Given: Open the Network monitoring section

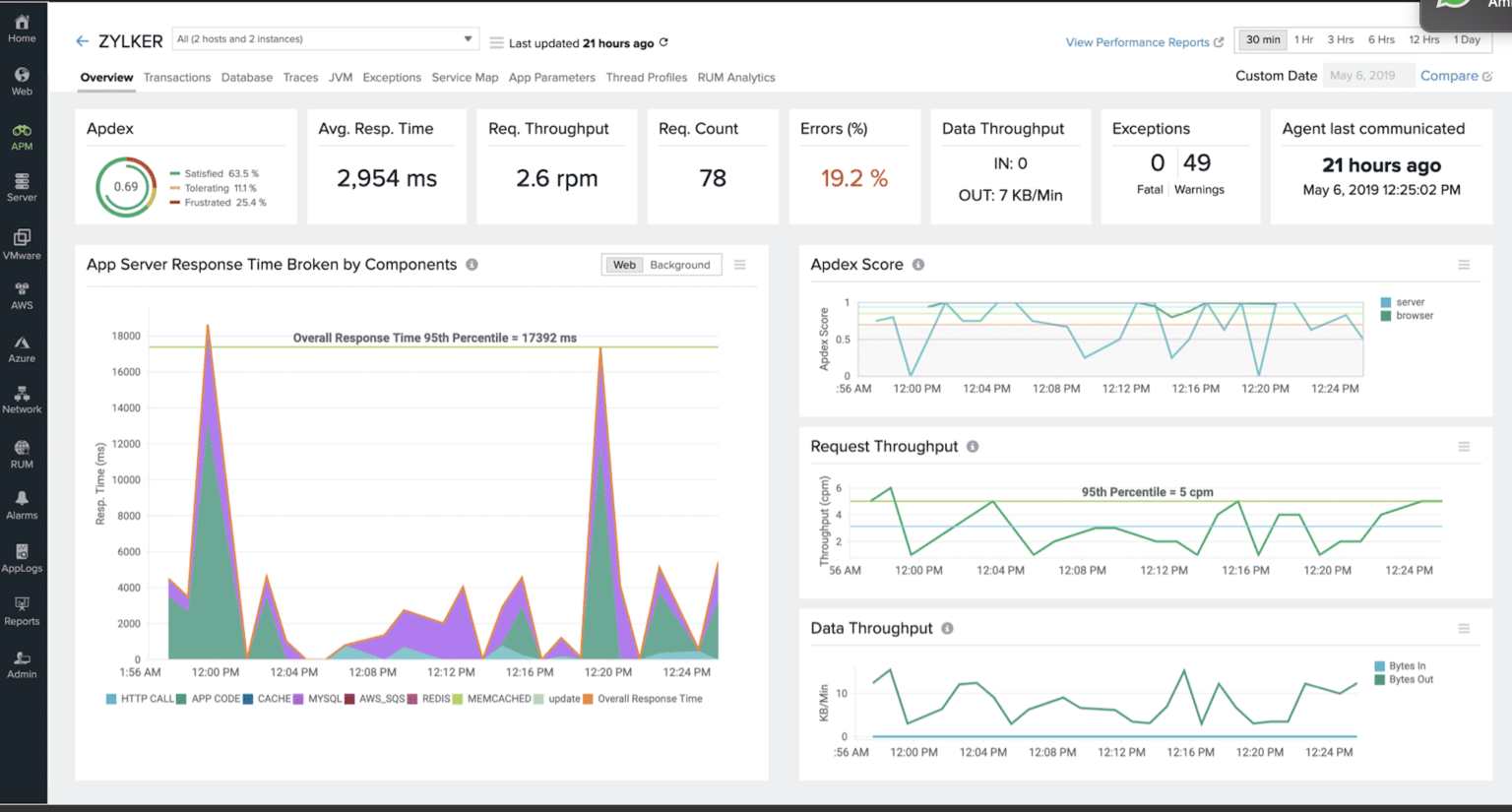Looking at the screenshot, I should coord(22,399).
